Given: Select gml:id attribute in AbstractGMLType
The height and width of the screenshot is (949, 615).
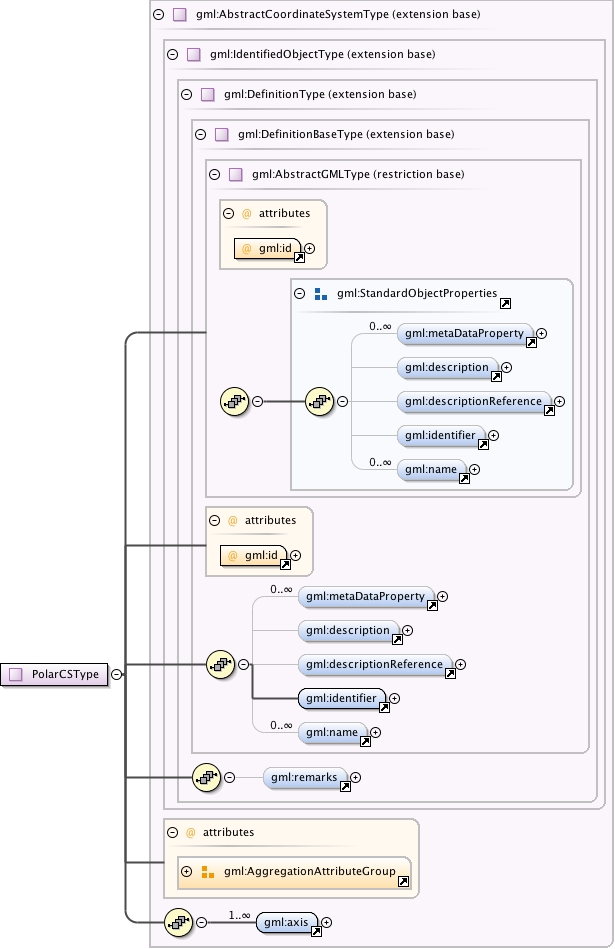Looking at the screenshot, I should click(x=267, y=249).
